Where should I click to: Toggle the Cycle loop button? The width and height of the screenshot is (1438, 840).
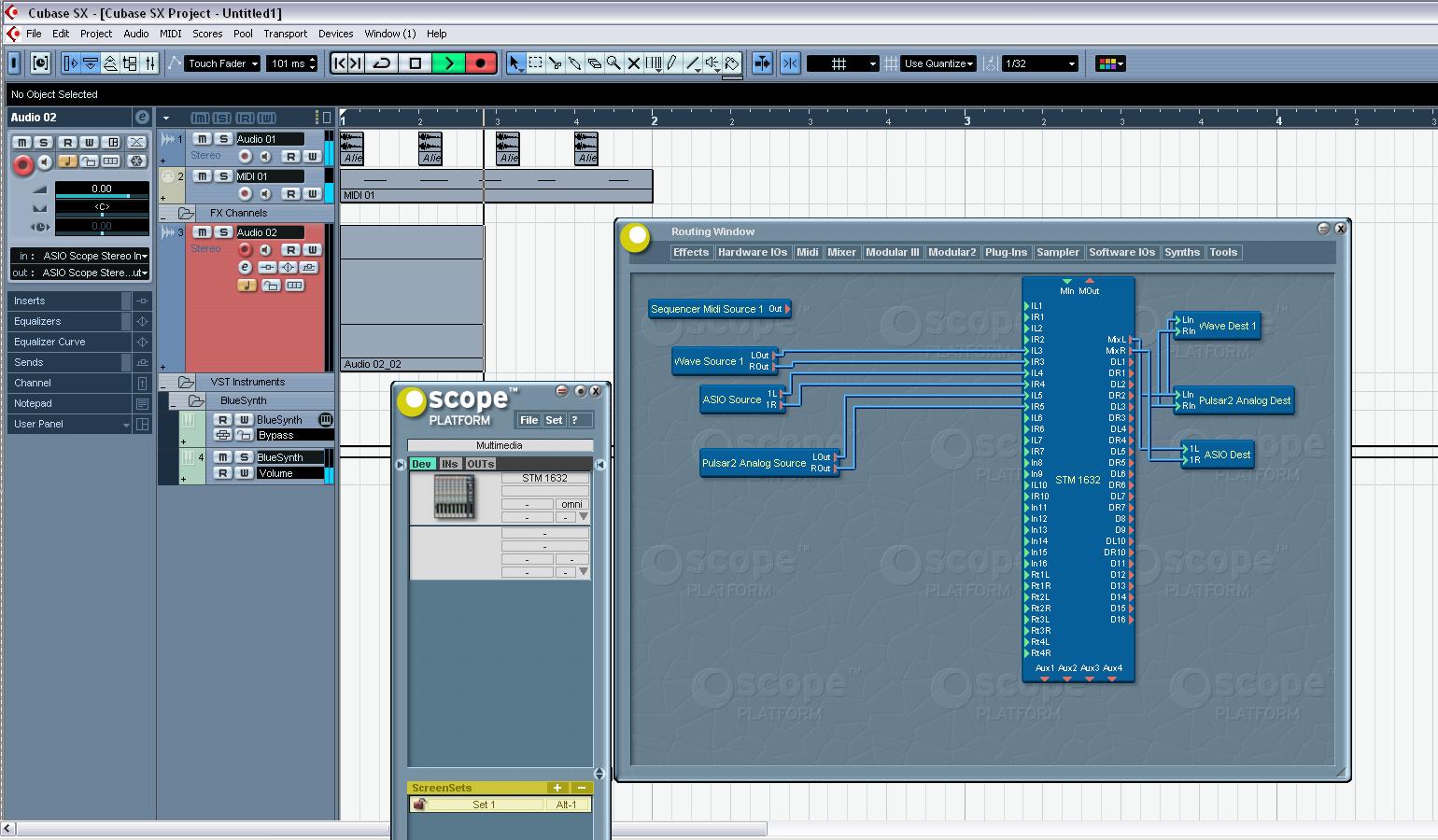382,63
